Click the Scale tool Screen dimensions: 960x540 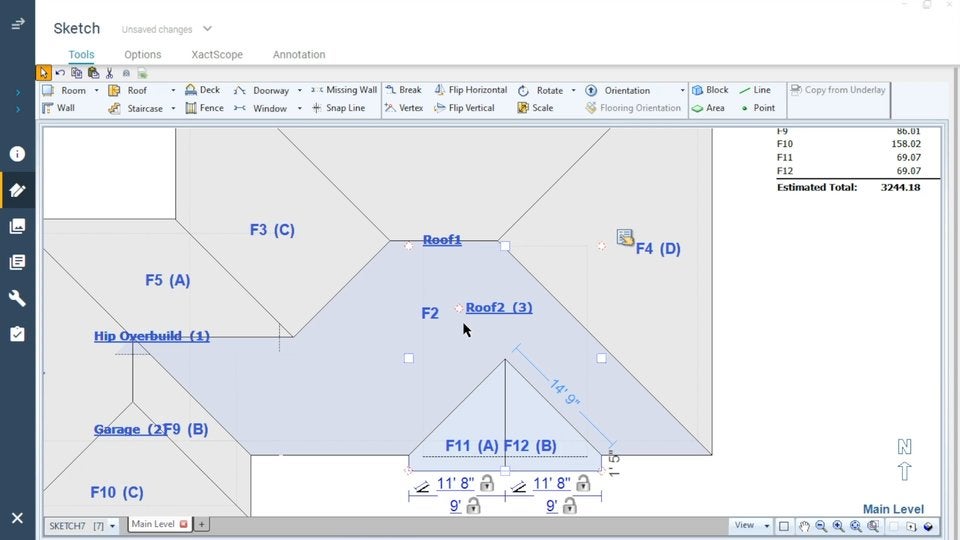click(536, 108)
